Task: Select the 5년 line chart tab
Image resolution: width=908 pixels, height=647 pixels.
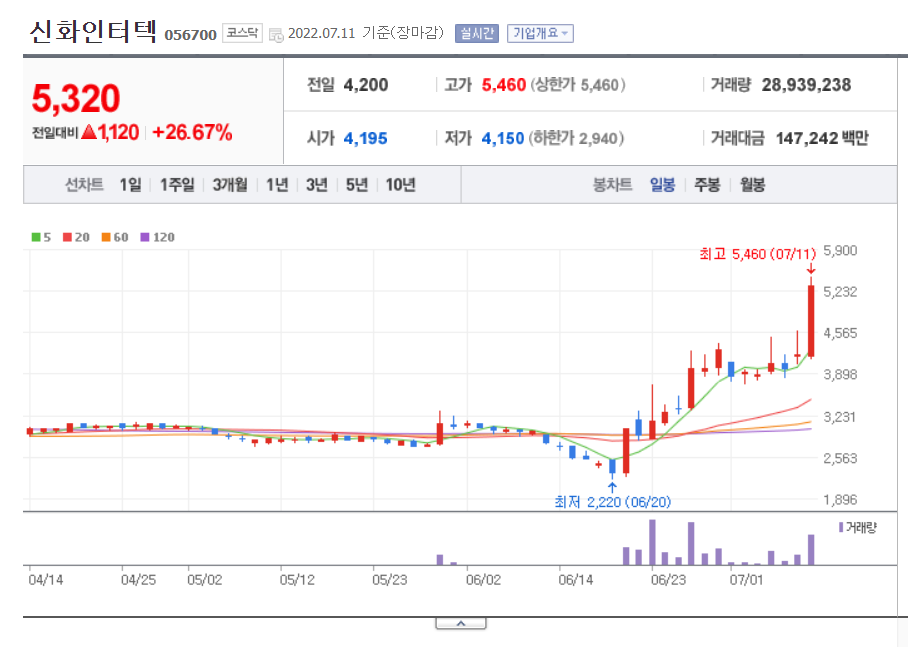Action: 357,185
